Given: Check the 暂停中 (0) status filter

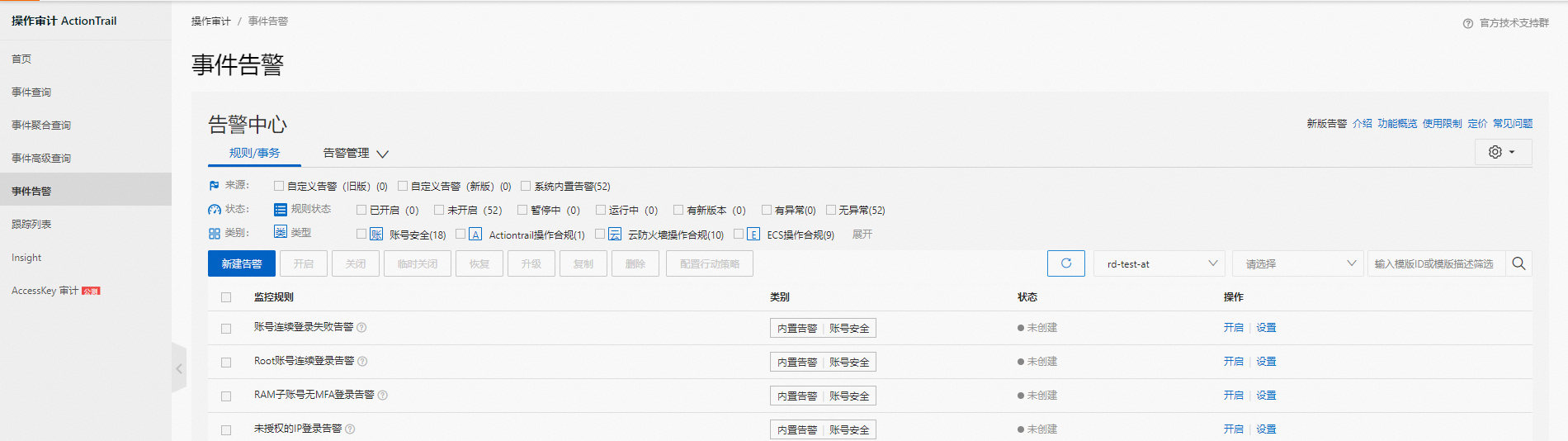Looking at the screenshot, I should (x=522, y=210).
